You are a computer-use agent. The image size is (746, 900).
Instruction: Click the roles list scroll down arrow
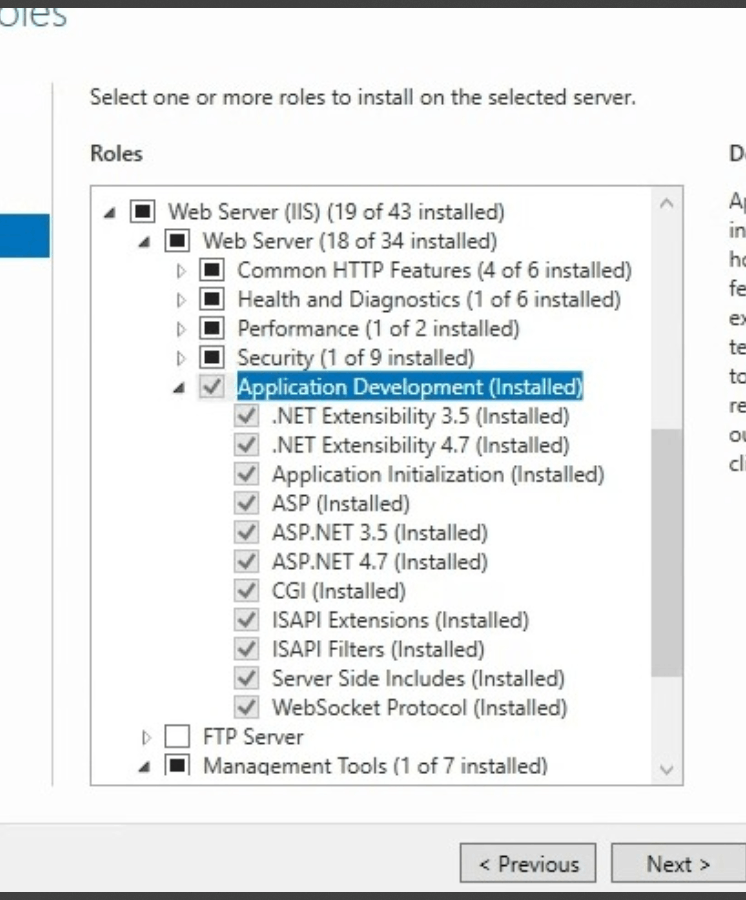667,769
